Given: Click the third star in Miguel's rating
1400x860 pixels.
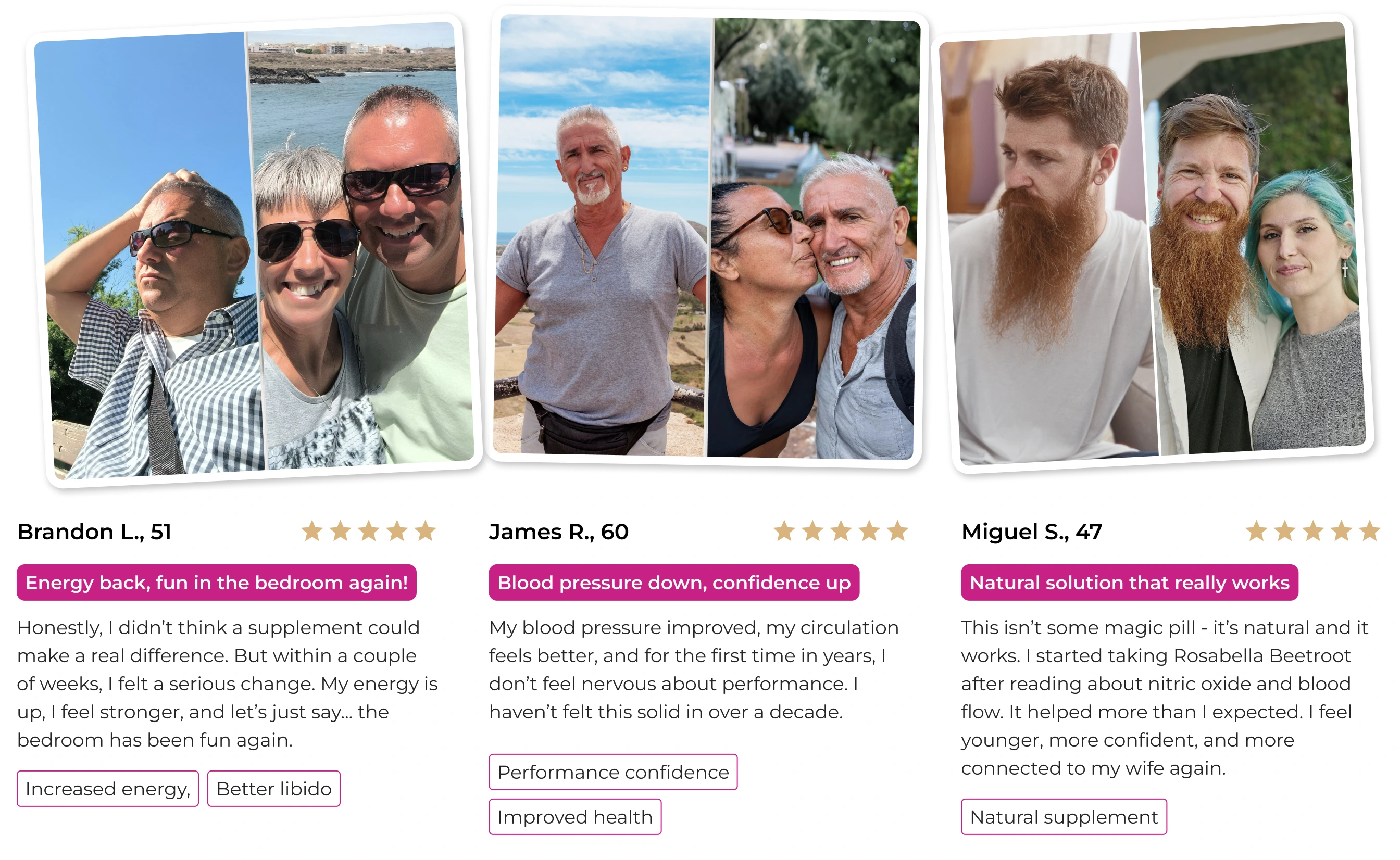Looking at the screenshot, I should pyautogui.click(x=1313, y=530).
